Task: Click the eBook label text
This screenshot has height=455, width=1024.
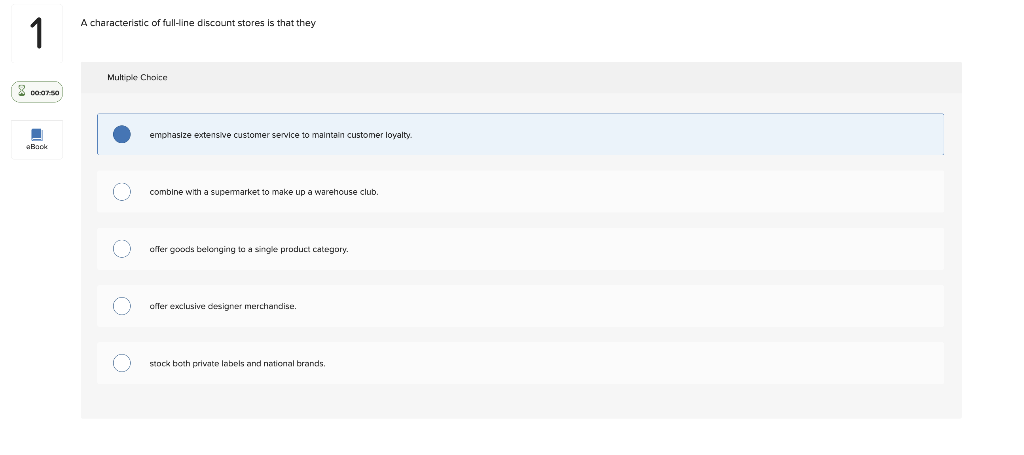Action: pyautogui.click(x=37, y=147)
